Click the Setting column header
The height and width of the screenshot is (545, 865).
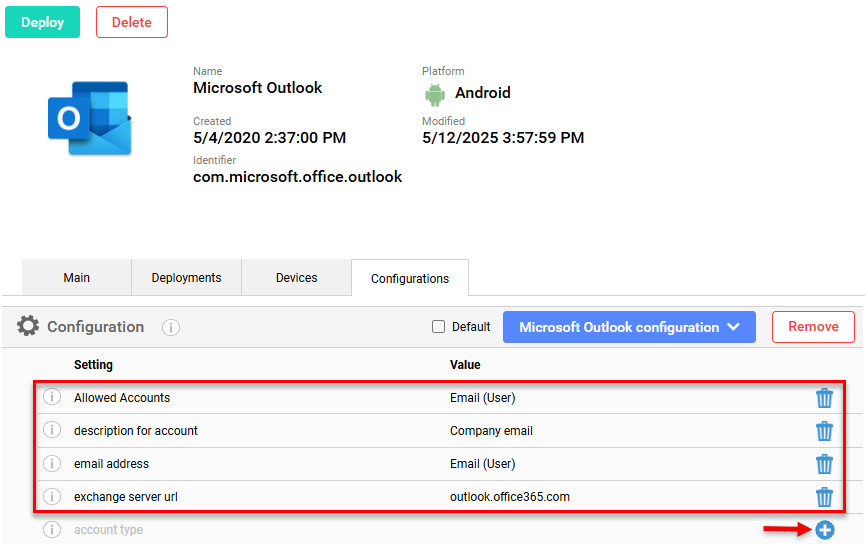93,365
